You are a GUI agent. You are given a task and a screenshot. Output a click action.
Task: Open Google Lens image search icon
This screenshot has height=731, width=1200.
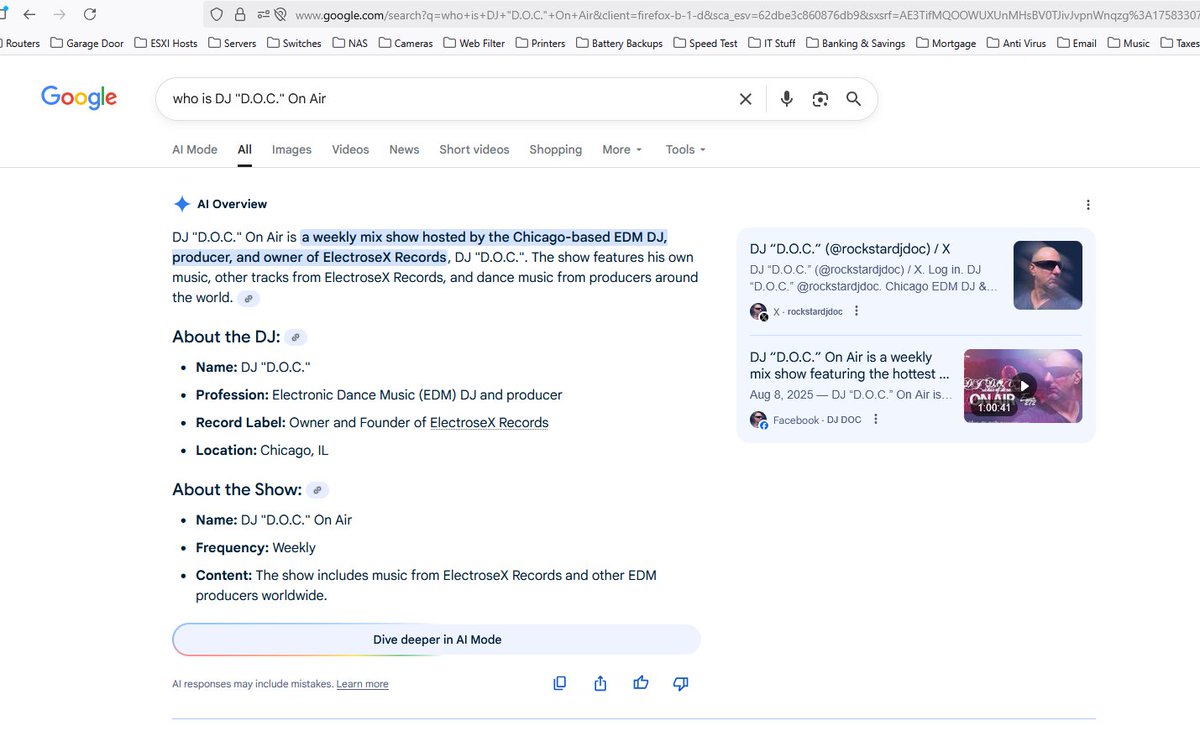tap(820, 98)
